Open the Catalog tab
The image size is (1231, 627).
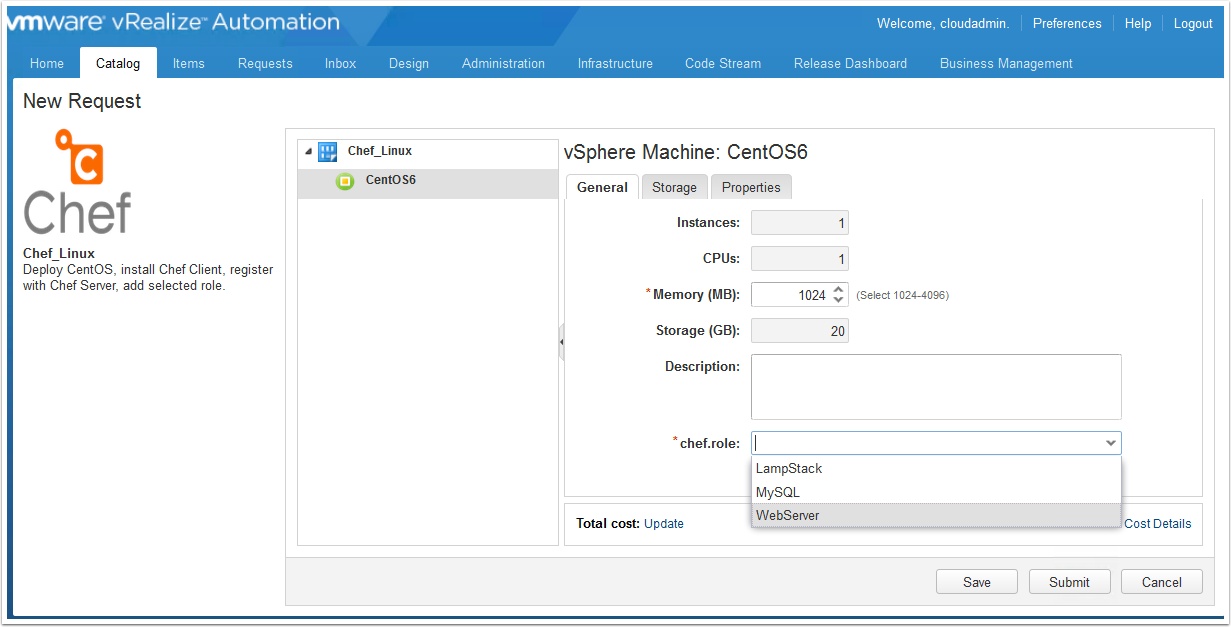pos(118,63)
